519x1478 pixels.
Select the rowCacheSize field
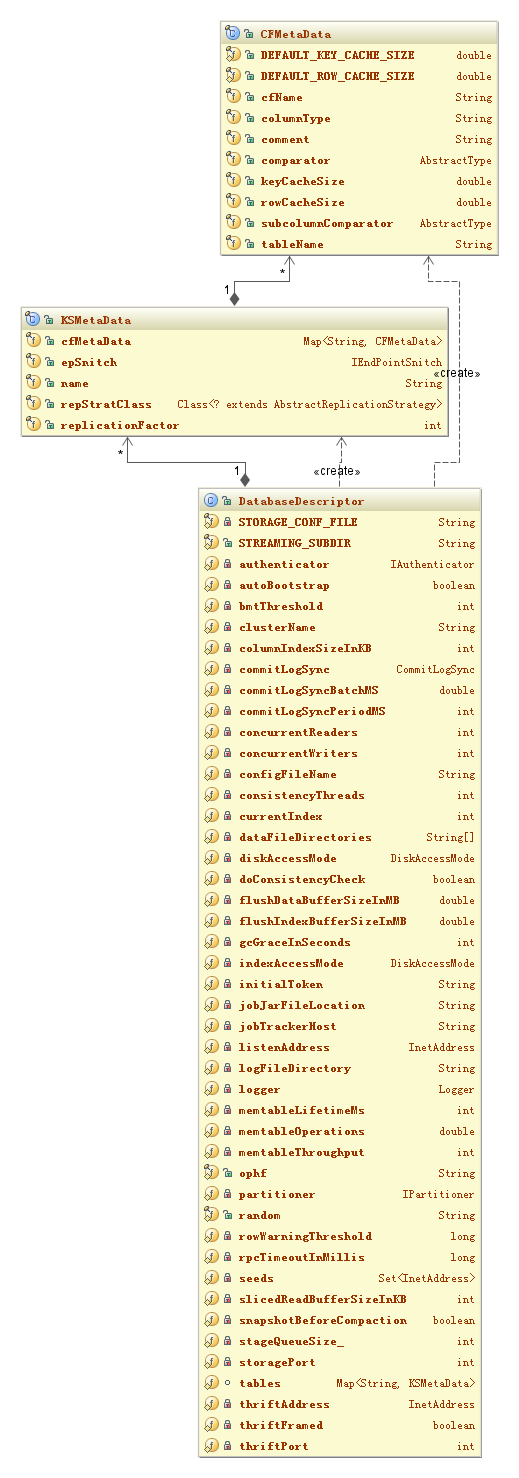[x=358, y=202]
